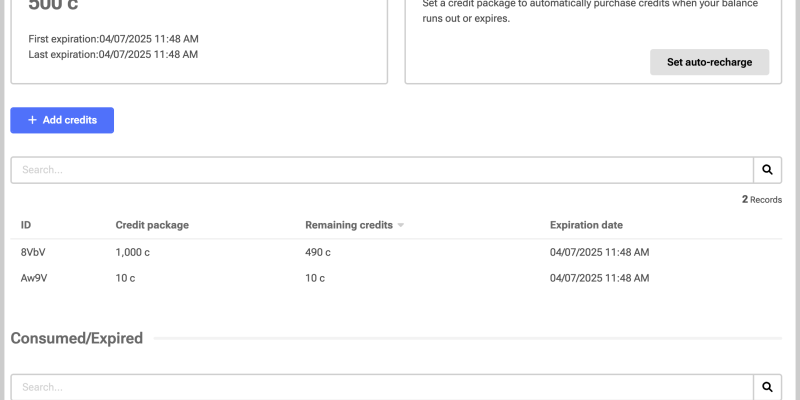Click the 490 c remaining credits cell

click(x=318, y=252)
